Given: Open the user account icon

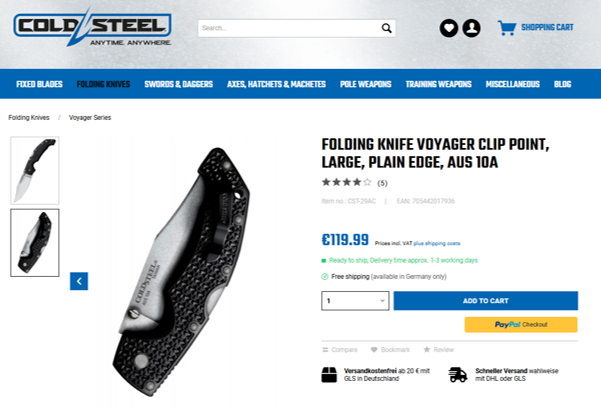Looking at the screenshot, I should [471, 28].
